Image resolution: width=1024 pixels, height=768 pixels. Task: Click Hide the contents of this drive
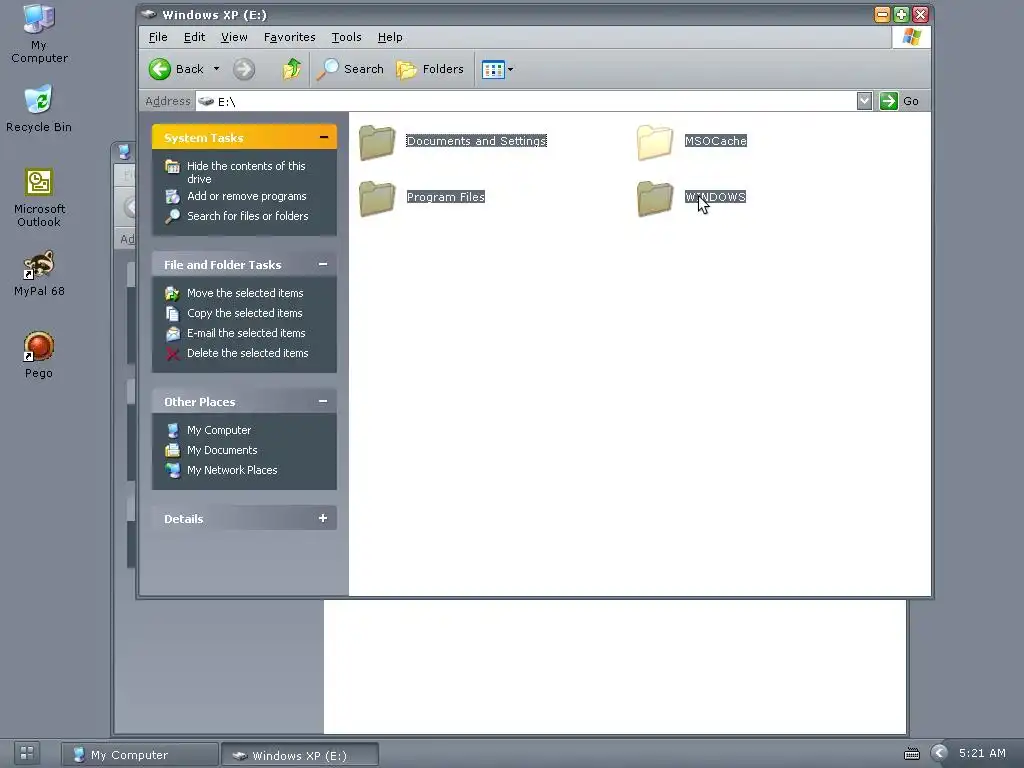246,172
